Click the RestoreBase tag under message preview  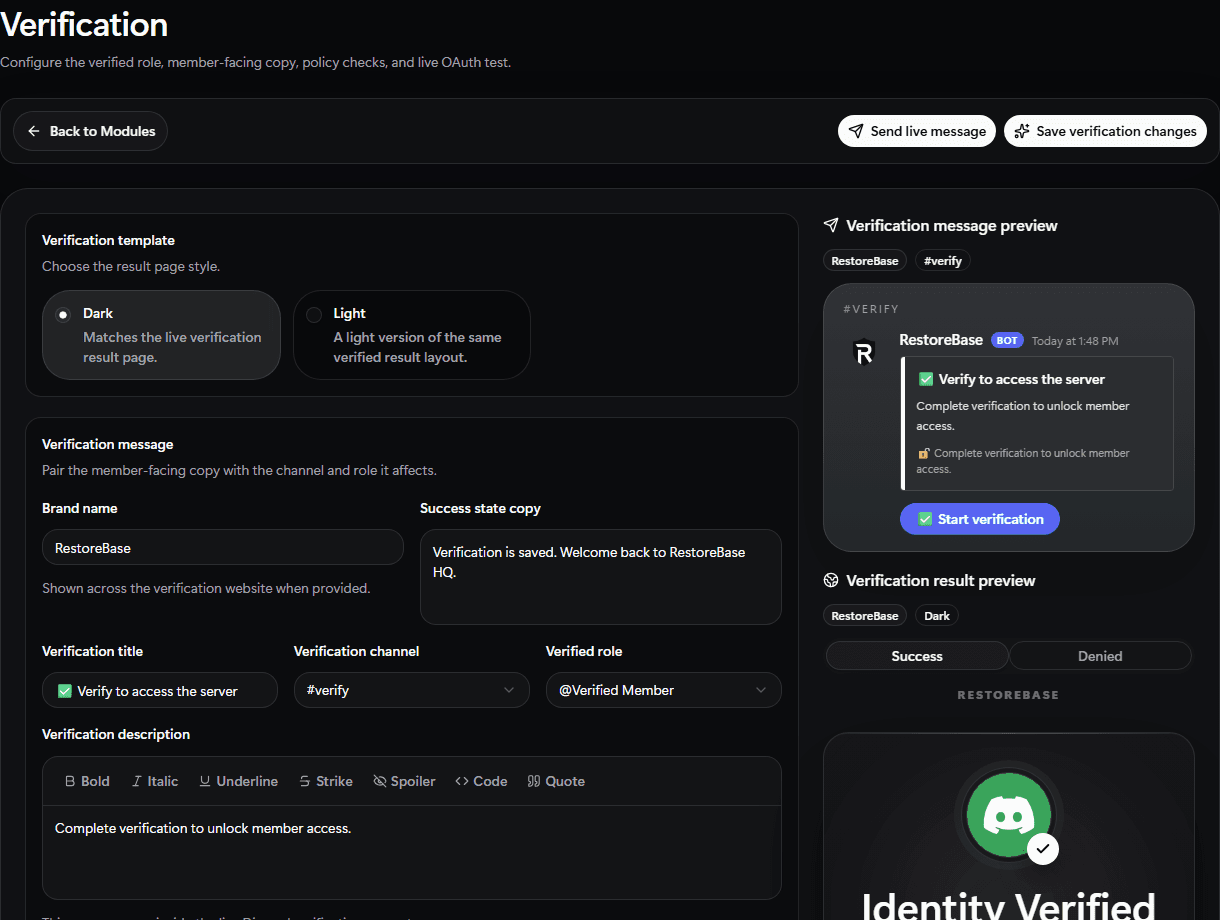[865, 261]
